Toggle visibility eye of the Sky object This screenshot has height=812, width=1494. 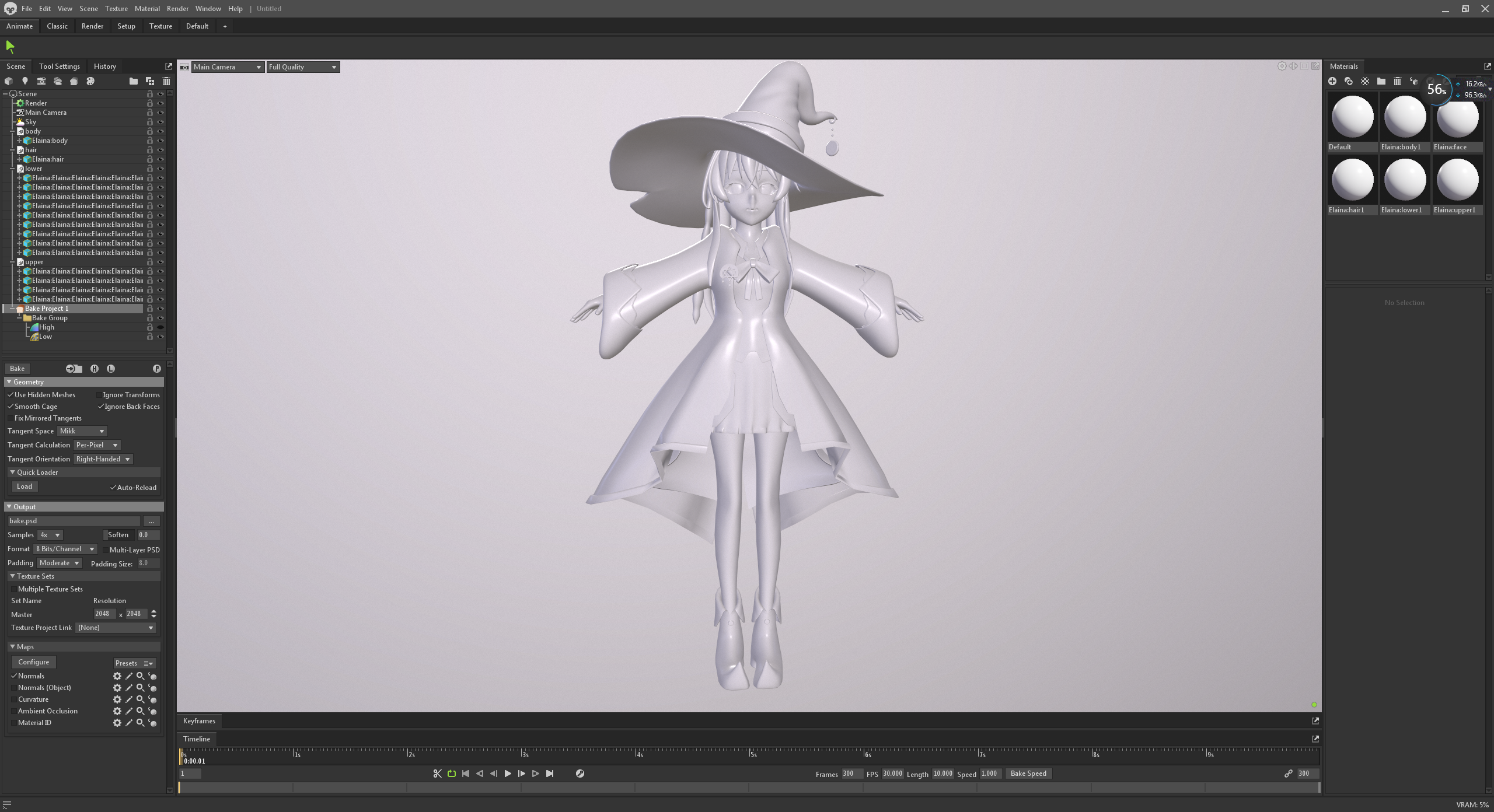(160, 122)
